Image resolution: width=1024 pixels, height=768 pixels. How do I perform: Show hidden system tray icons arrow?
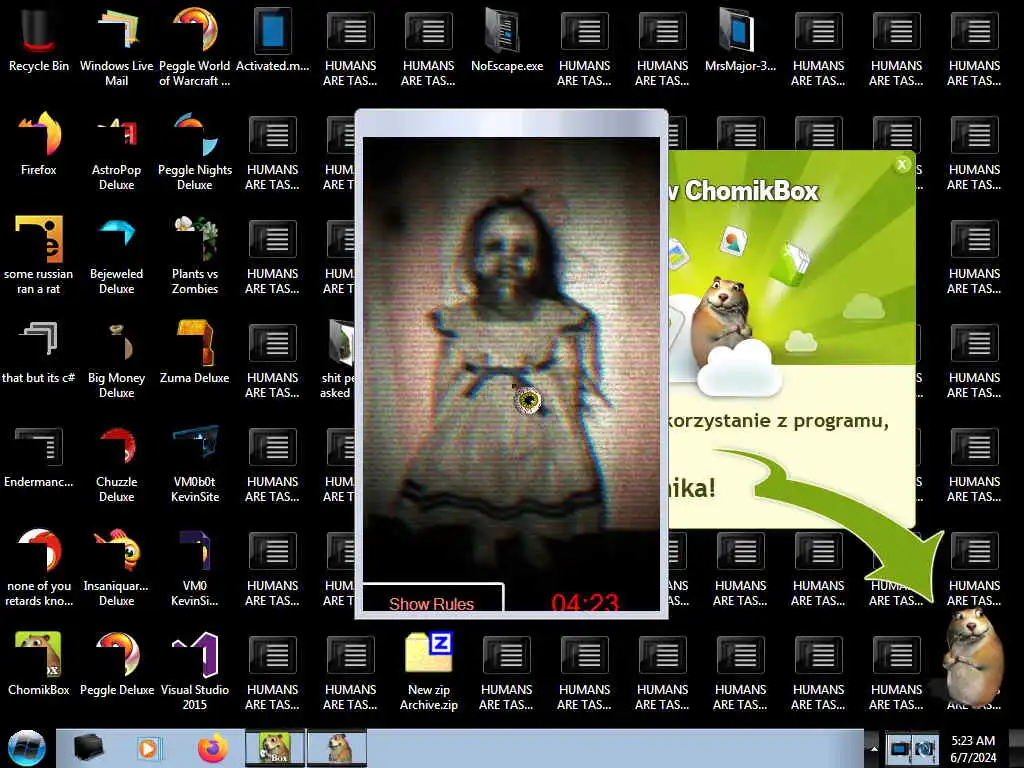click(874, 748)
